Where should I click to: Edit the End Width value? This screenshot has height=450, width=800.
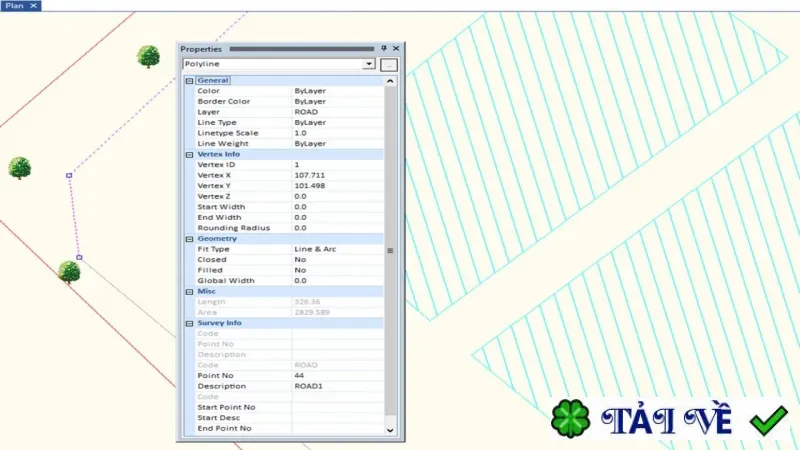(x=338, y=217)
